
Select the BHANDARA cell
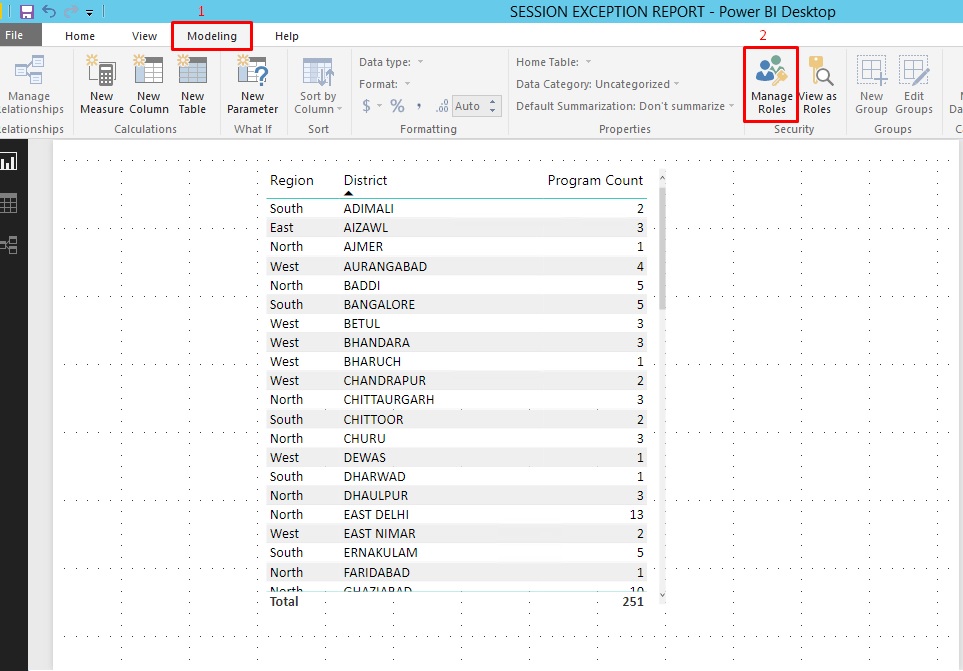click(376, 343)
